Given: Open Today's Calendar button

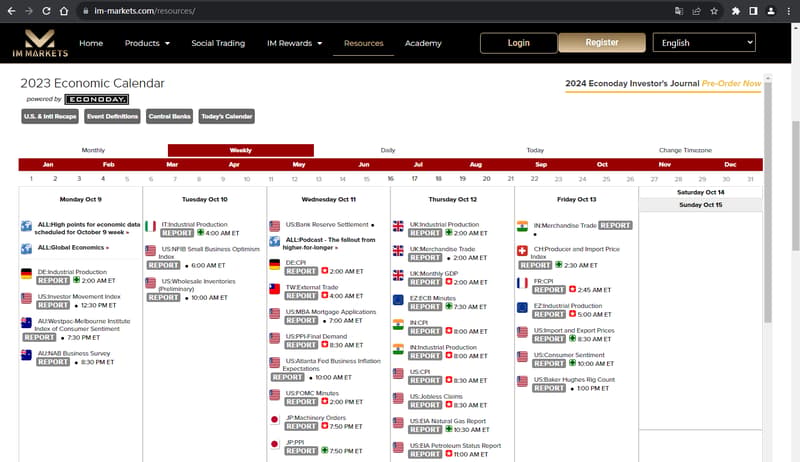Looking at the screenshot, I should [227, 116].
